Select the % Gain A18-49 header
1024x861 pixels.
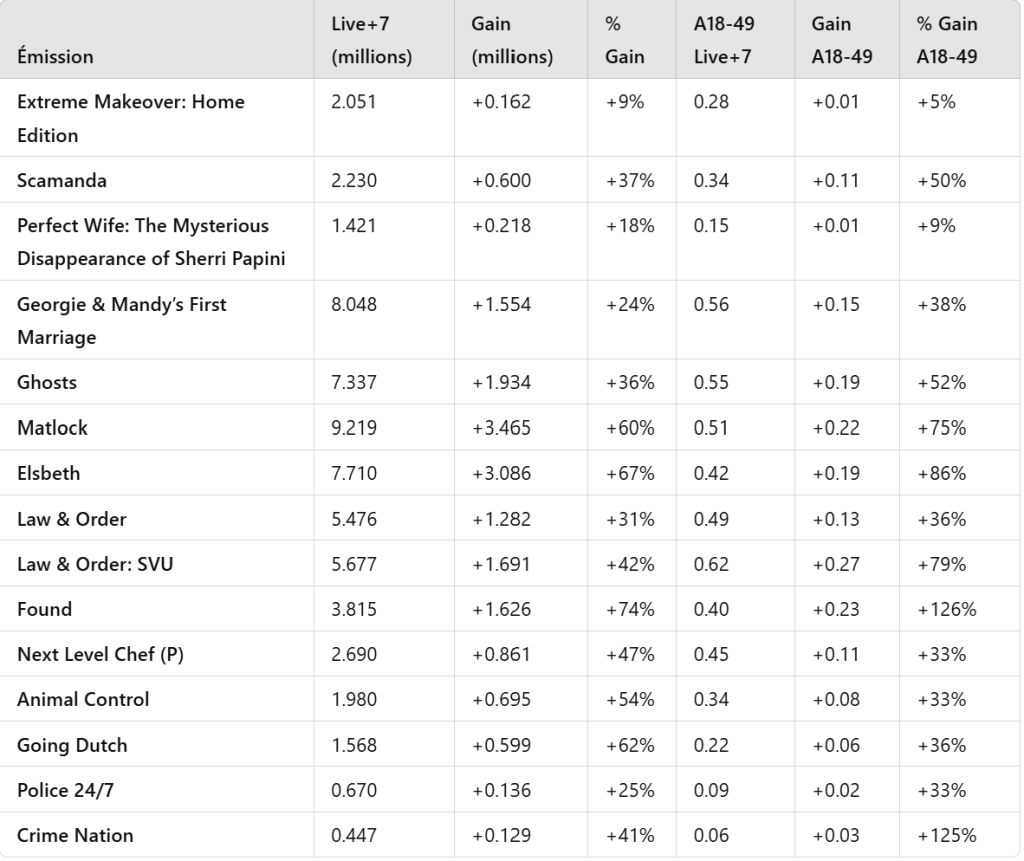pyautogui.click(x=943, y=41)
